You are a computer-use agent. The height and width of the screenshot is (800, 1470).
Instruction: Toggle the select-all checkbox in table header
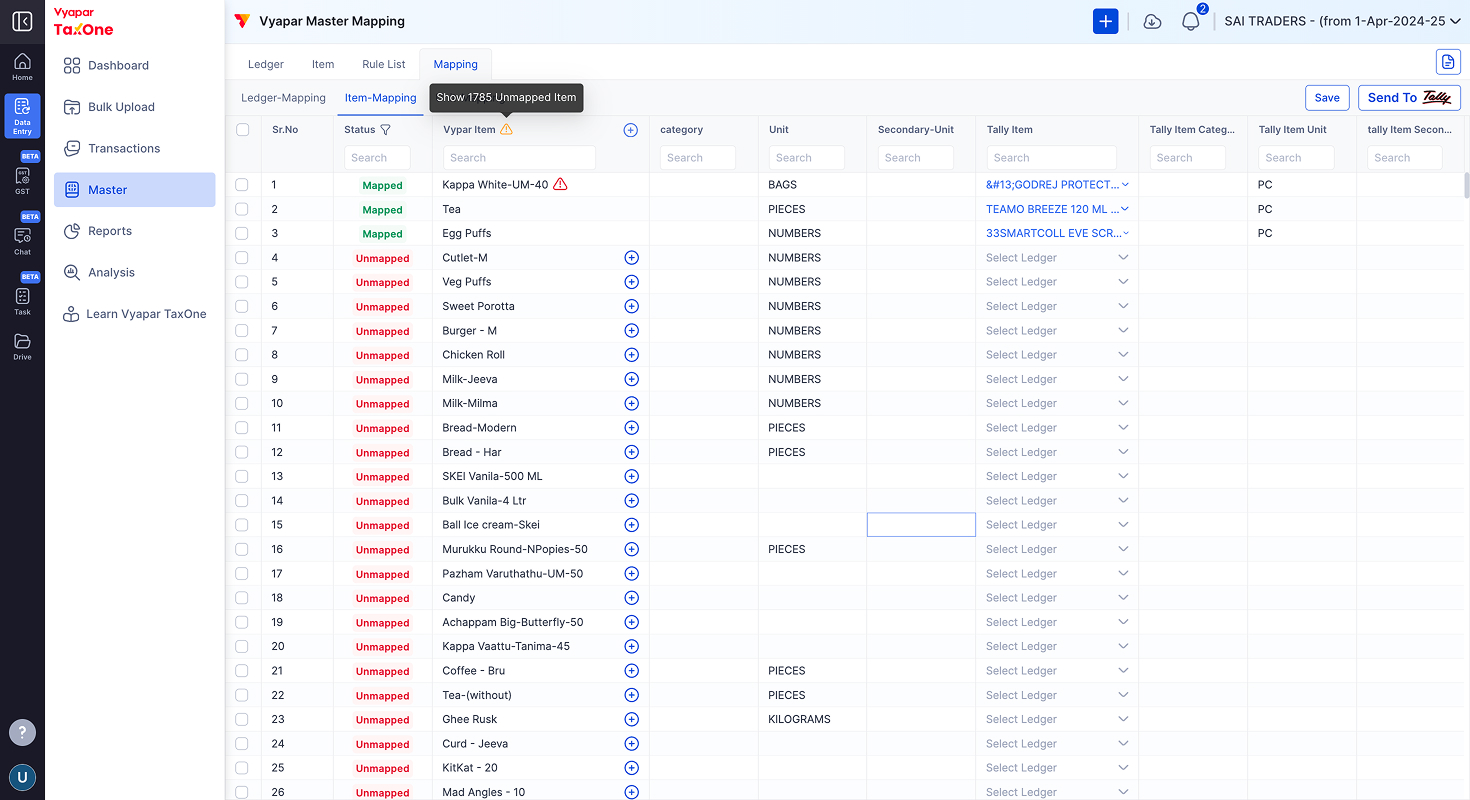tap(242, 130)
